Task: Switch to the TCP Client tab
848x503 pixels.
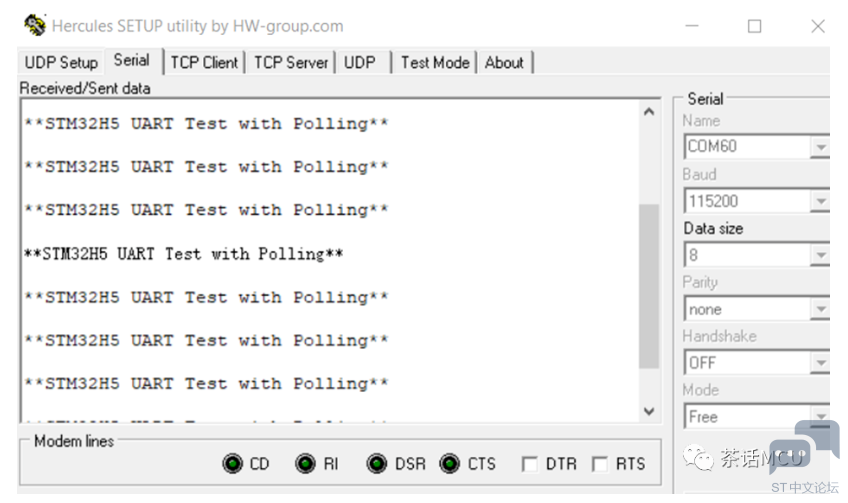Action: pos(204,63)
